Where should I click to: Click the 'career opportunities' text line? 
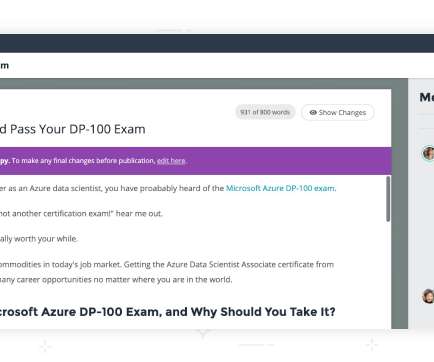116,280
